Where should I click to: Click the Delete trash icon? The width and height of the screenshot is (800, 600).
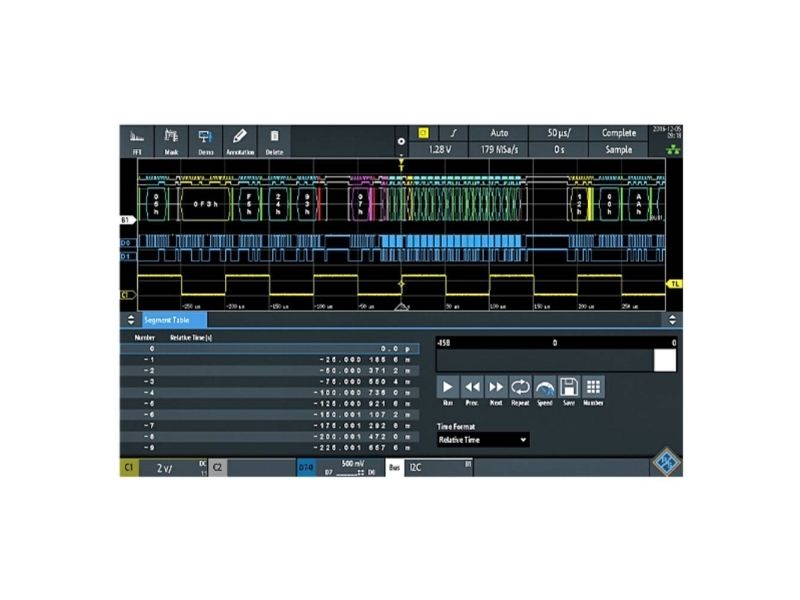[x=274, y=141]
